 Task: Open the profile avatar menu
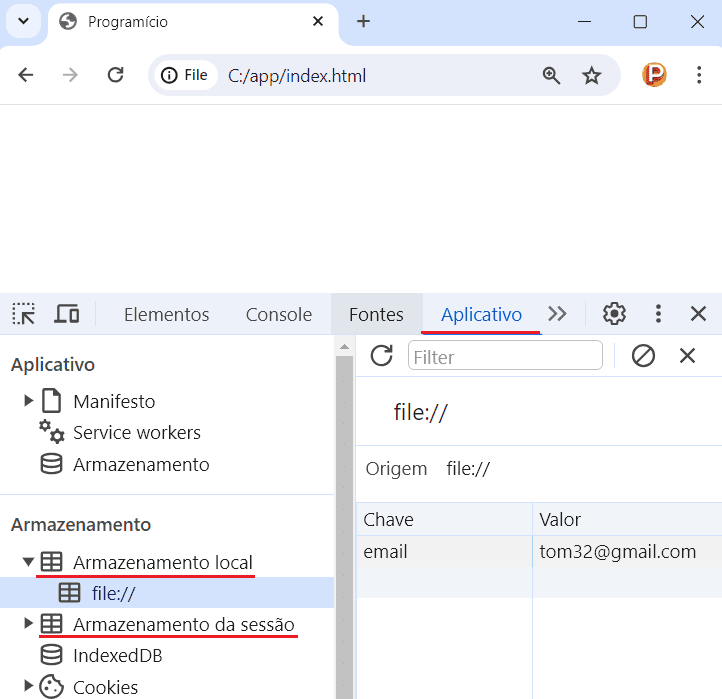click(x=654, y=75)
